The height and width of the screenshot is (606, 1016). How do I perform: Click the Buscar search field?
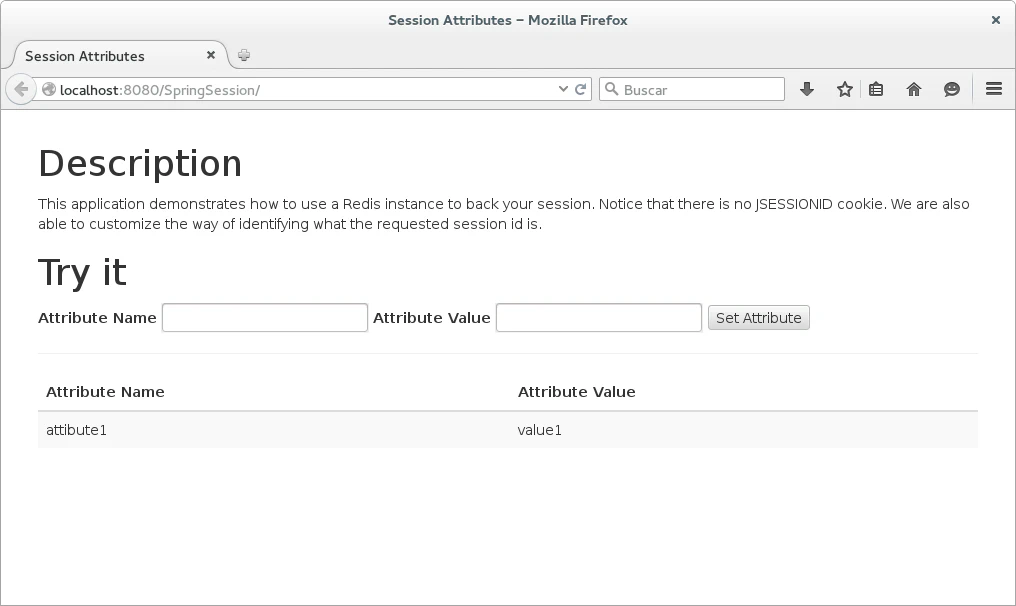pyautogui.click(x=700, y=89)
